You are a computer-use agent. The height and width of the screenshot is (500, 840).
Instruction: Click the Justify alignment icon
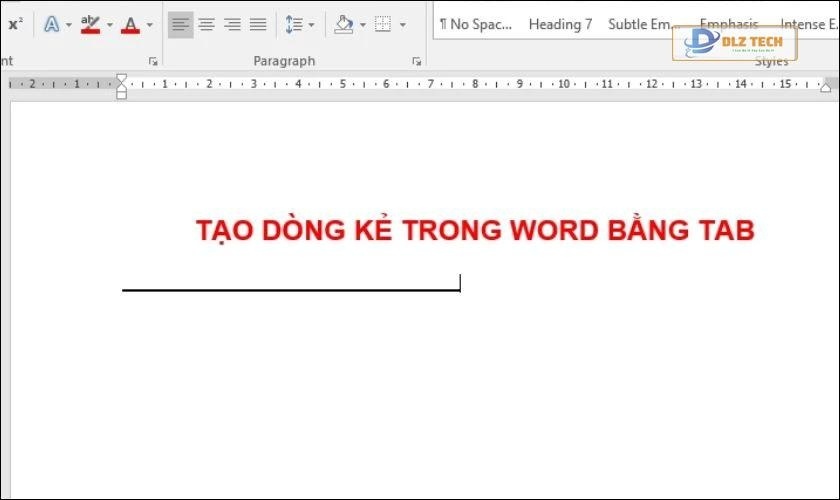(x=258, y=24)
